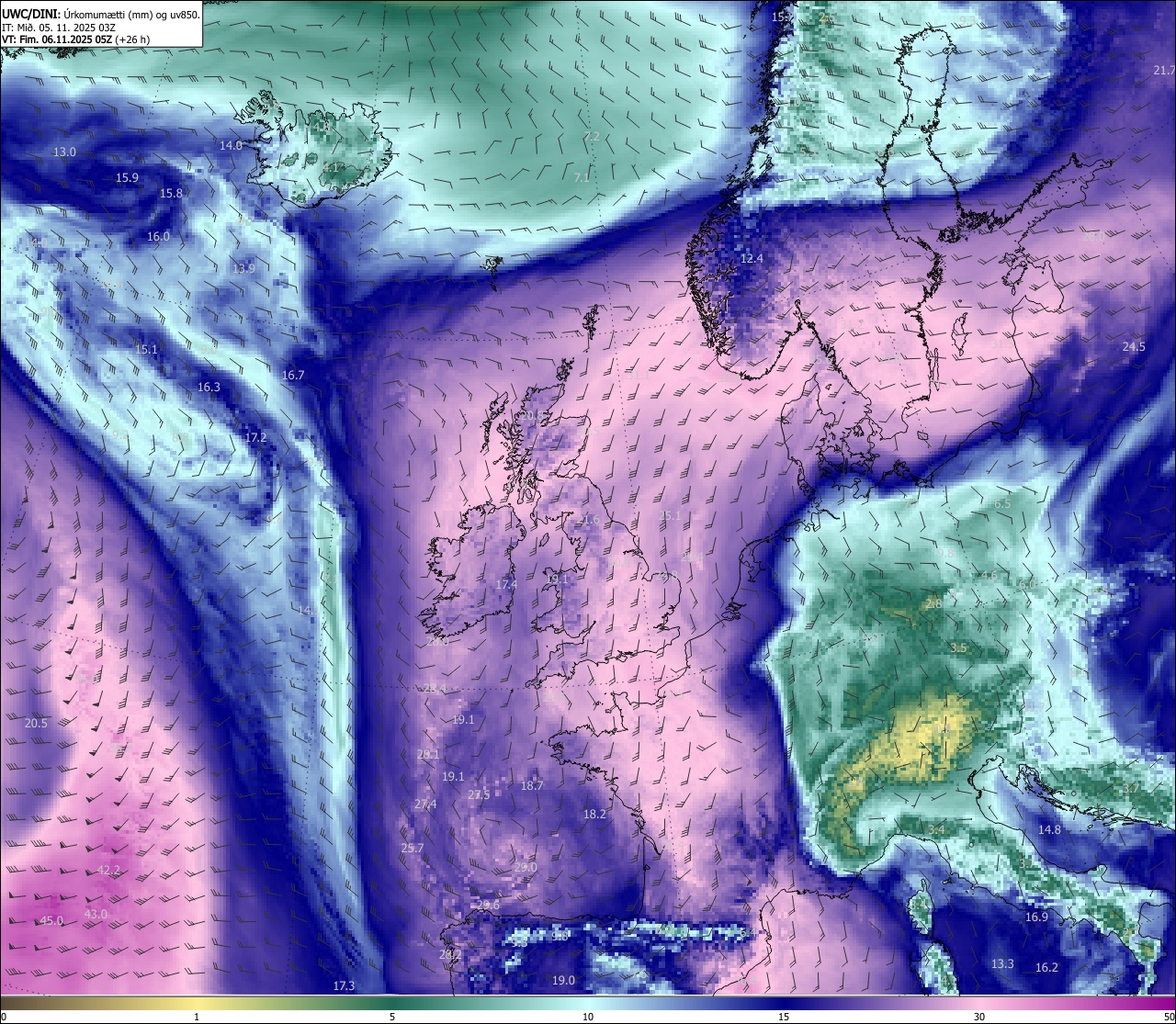Click the 15.9 value label
Screen dimensions: 1176x1024
(127, 177)
